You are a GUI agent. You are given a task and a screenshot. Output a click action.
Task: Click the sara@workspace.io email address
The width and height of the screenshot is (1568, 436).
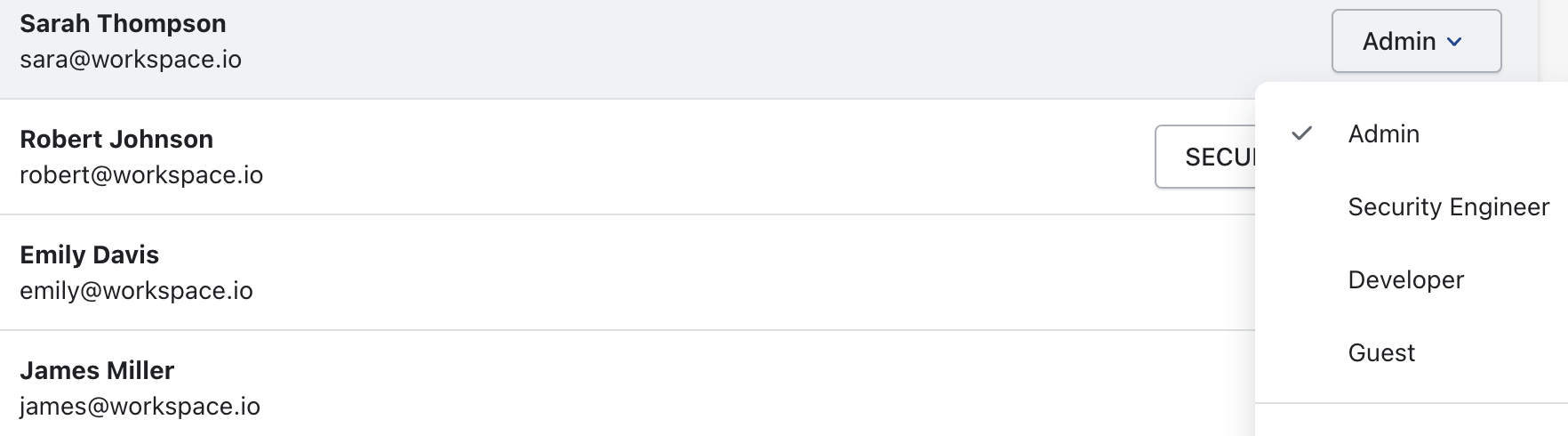pos(131,60)
